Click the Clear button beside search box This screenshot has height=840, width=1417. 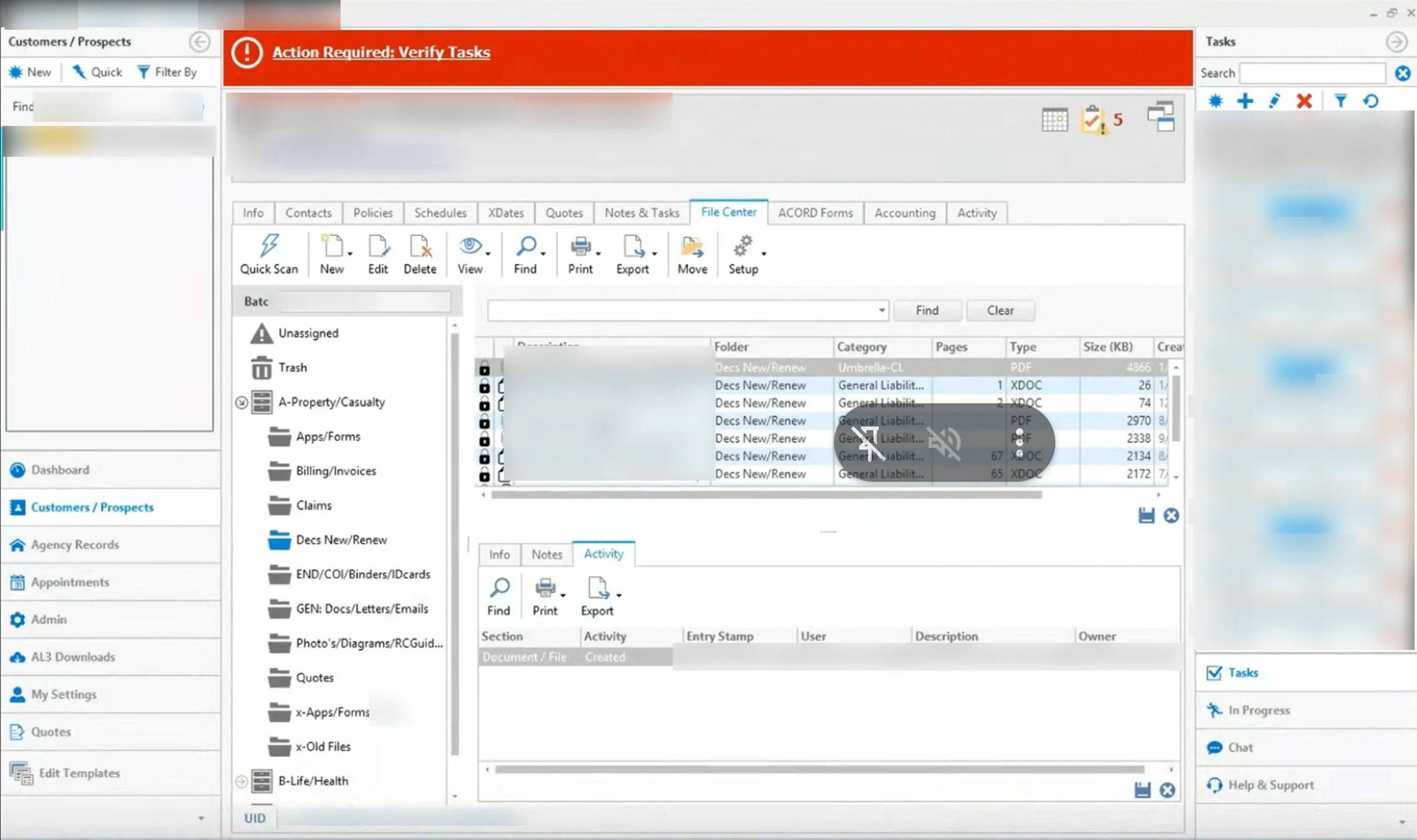tap(1000, 310)
